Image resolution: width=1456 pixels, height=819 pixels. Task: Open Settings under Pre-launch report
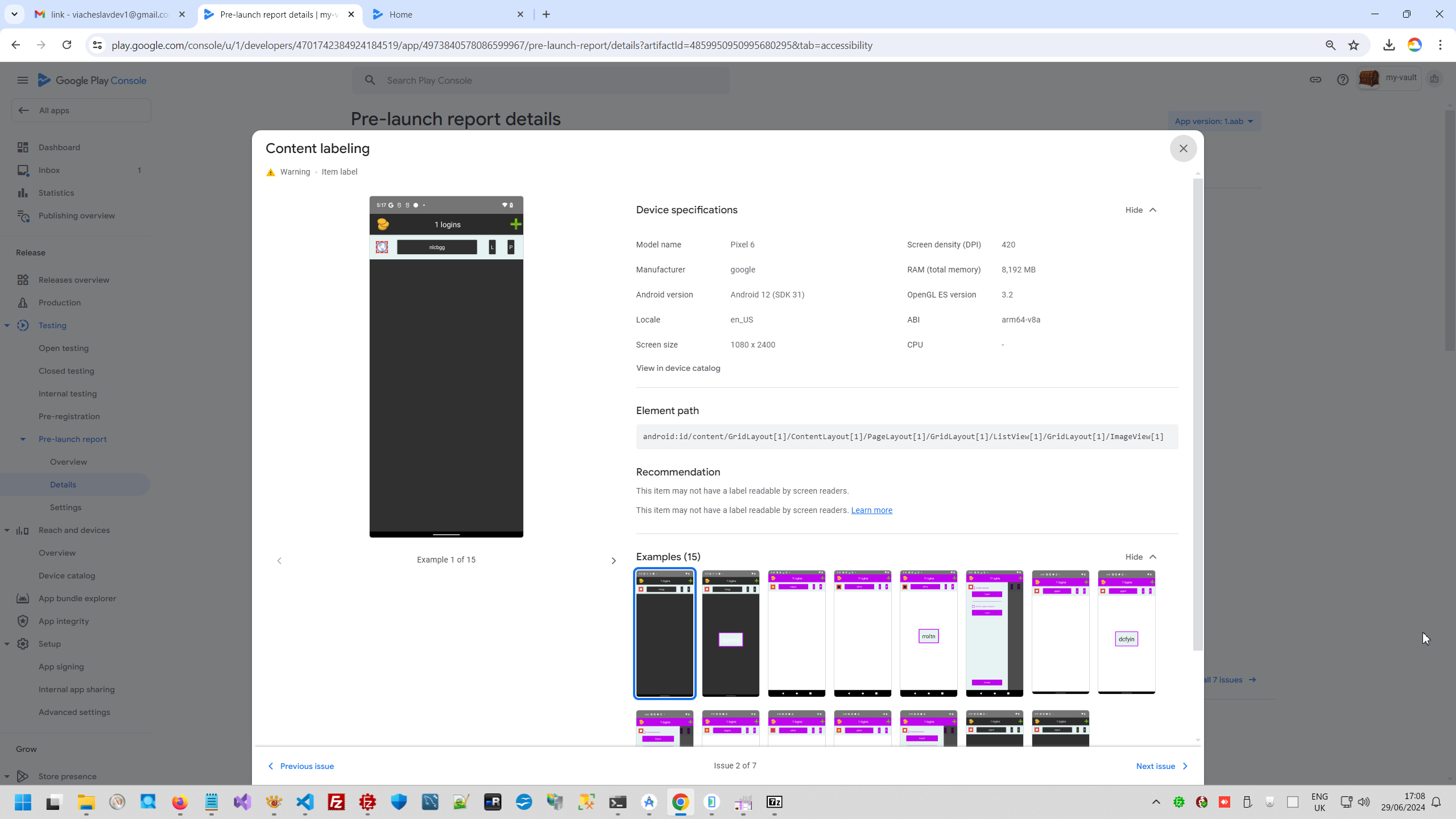click(65, 507)
